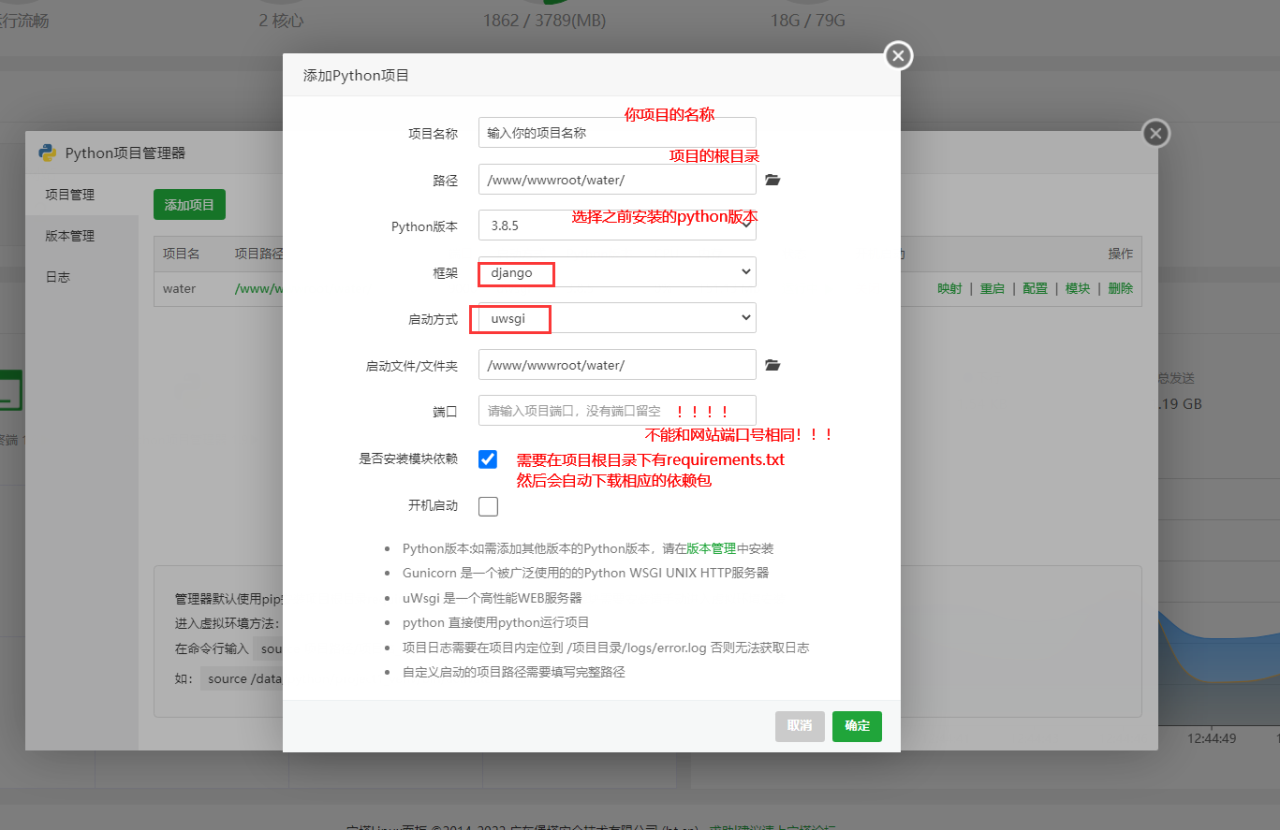Uncheck the 是否安装模块依赖 checkbox

[x=488, y=459]
